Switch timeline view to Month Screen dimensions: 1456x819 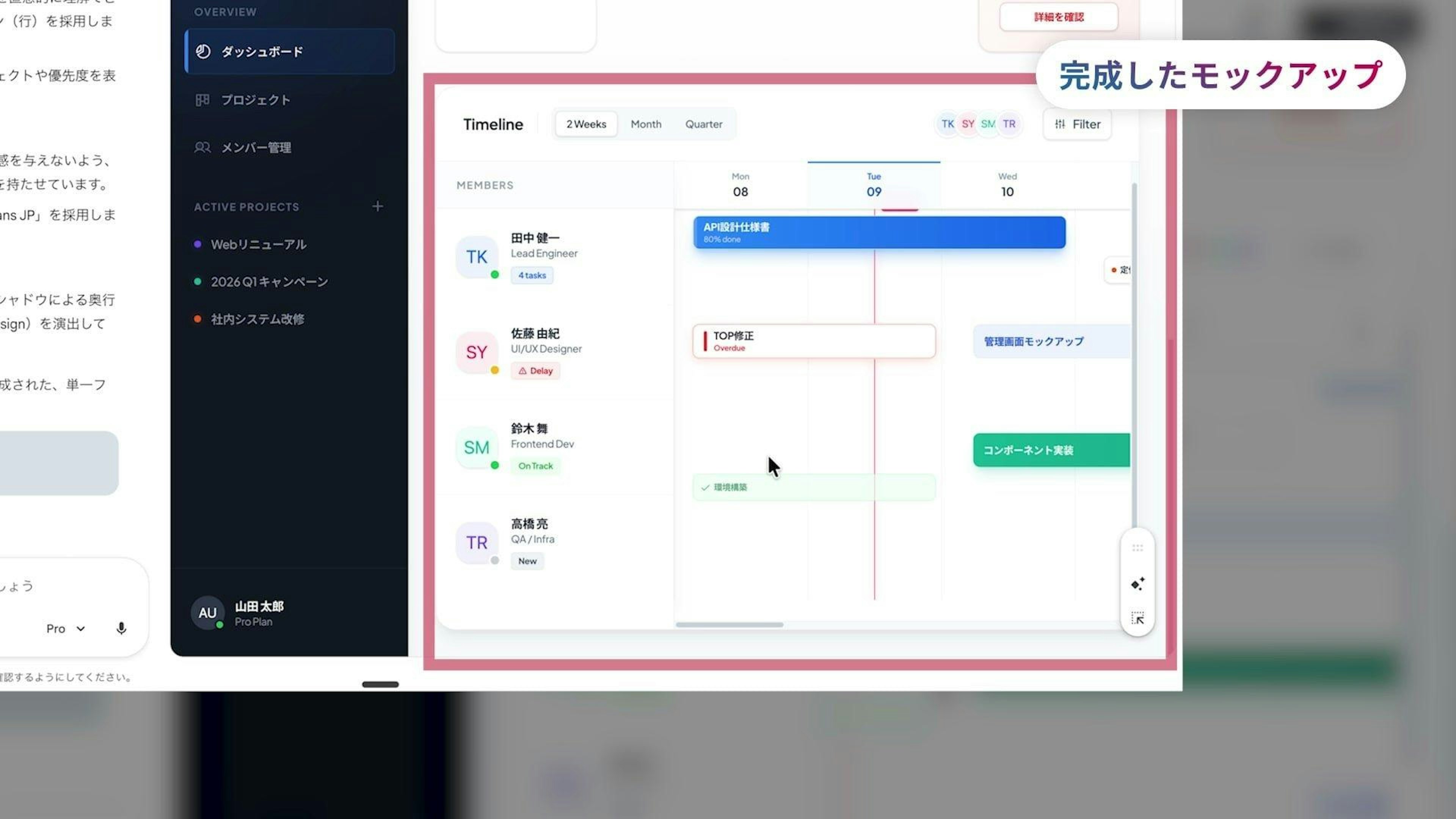[645, 124]
